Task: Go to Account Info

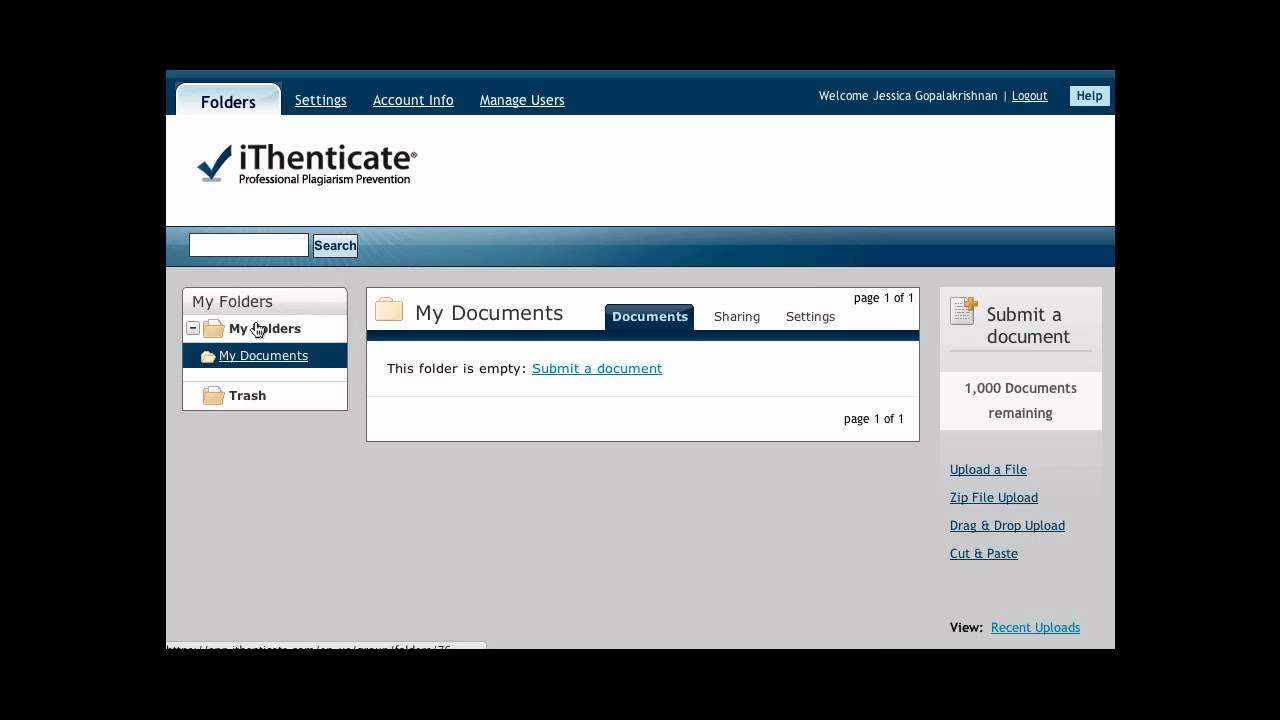Action: point(413,100)
